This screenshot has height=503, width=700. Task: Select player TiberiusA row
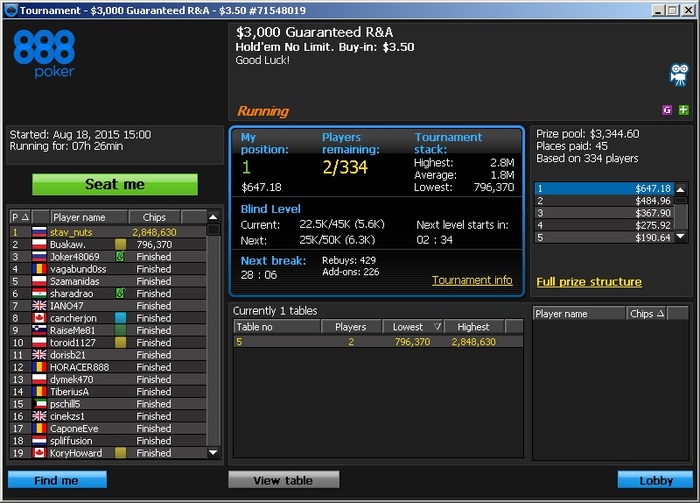108,391
